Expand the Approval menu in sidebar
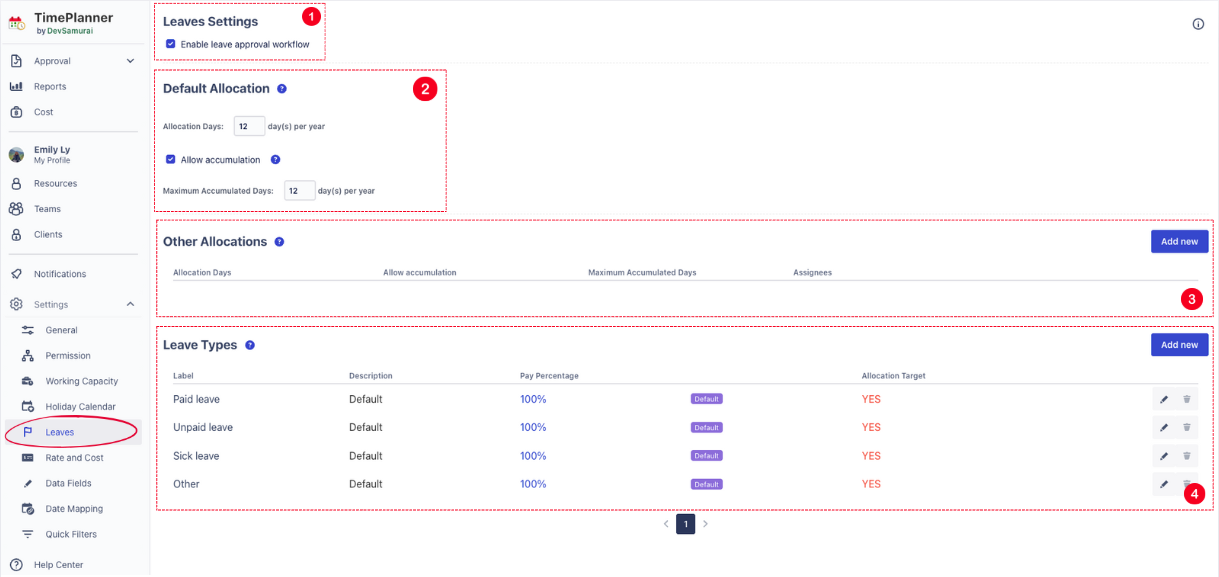Image resolution: width=1219 pixels, height=577 pixels. 130,61
